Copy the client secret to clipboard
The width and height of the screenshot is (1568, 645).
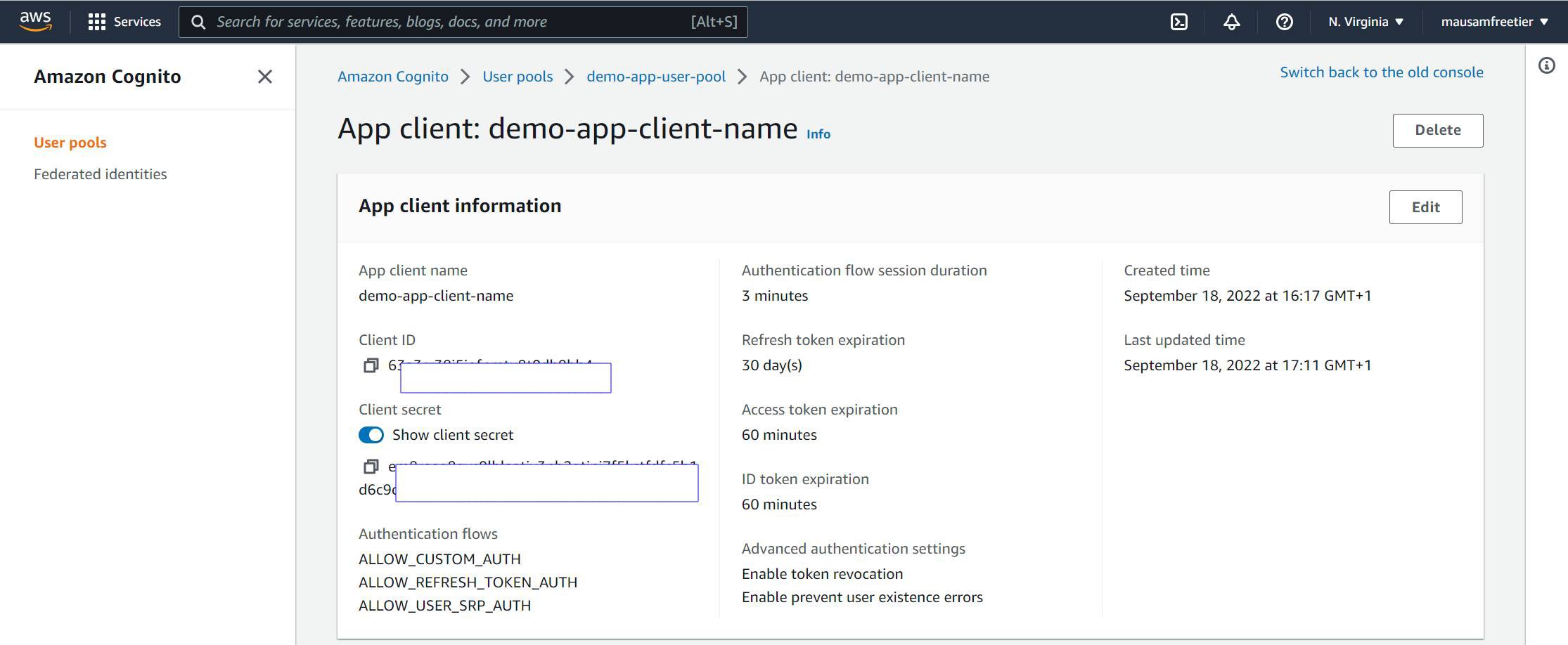(x=371, y=467)
